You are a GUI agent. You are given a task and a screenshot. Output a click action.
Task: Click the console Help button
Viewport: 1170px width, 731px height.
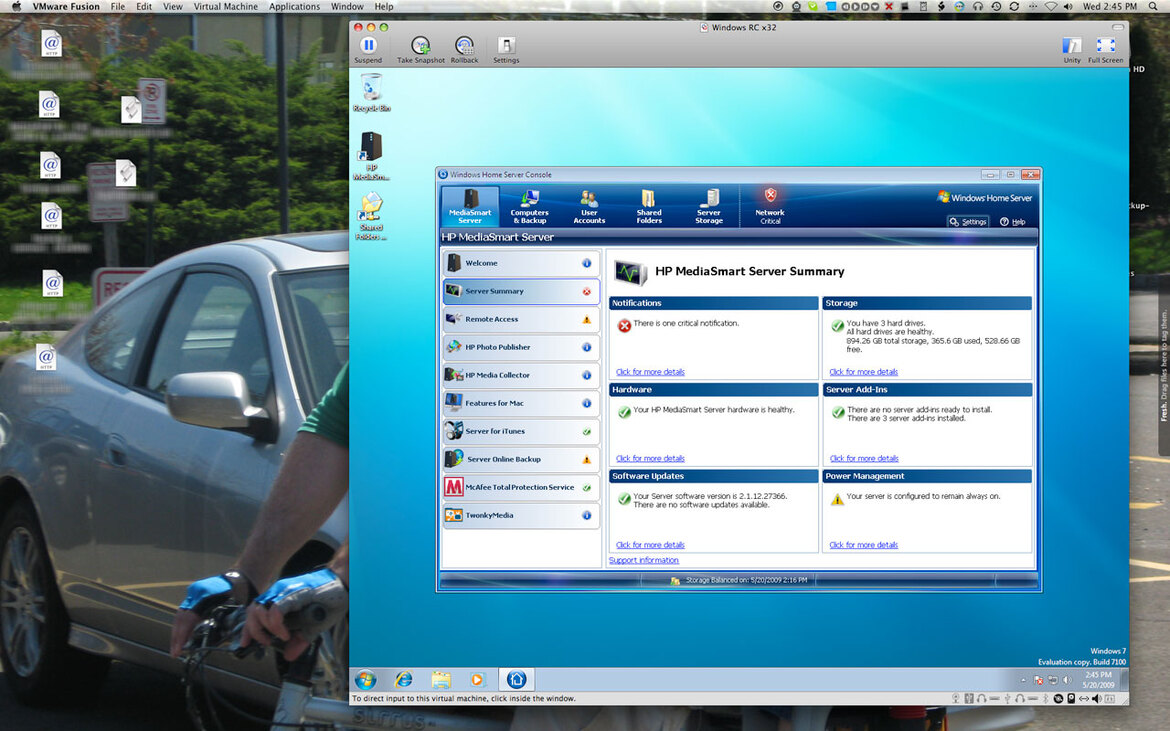[x=1013, y=222]
